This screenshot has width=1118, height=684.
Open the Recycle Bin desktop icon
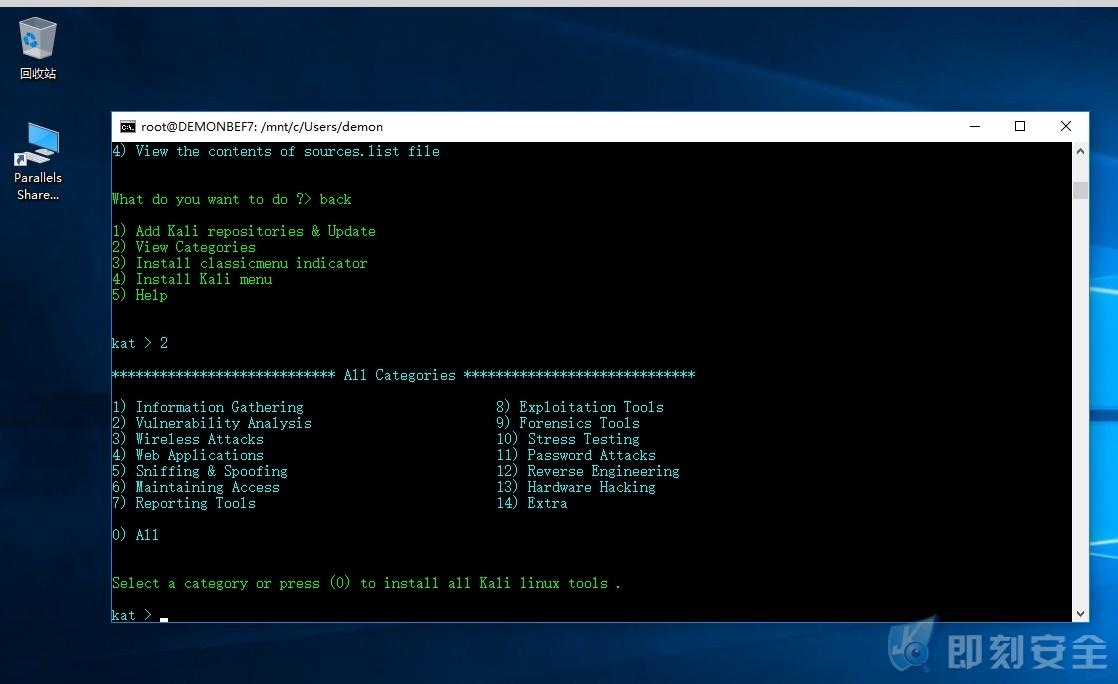37,48
